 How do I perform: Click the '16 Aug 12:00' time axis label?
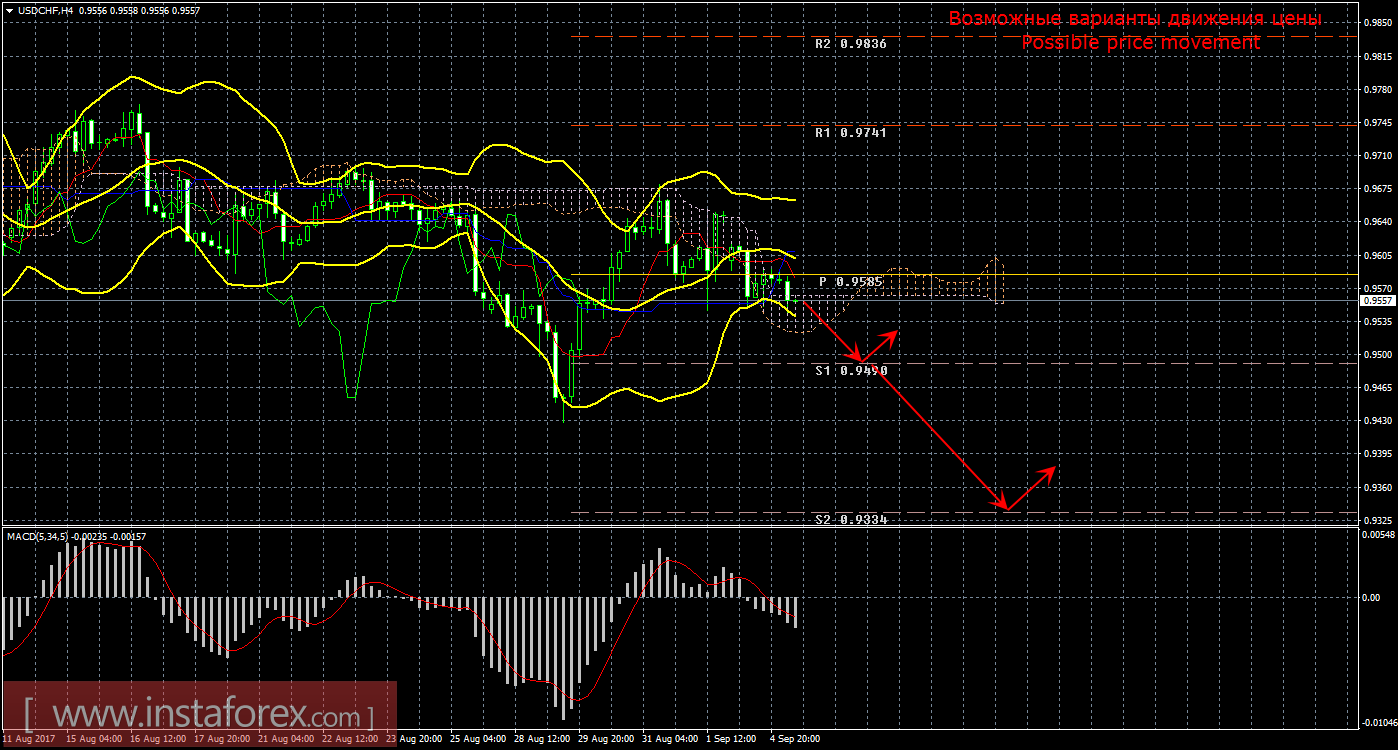(x=158, y=739)
